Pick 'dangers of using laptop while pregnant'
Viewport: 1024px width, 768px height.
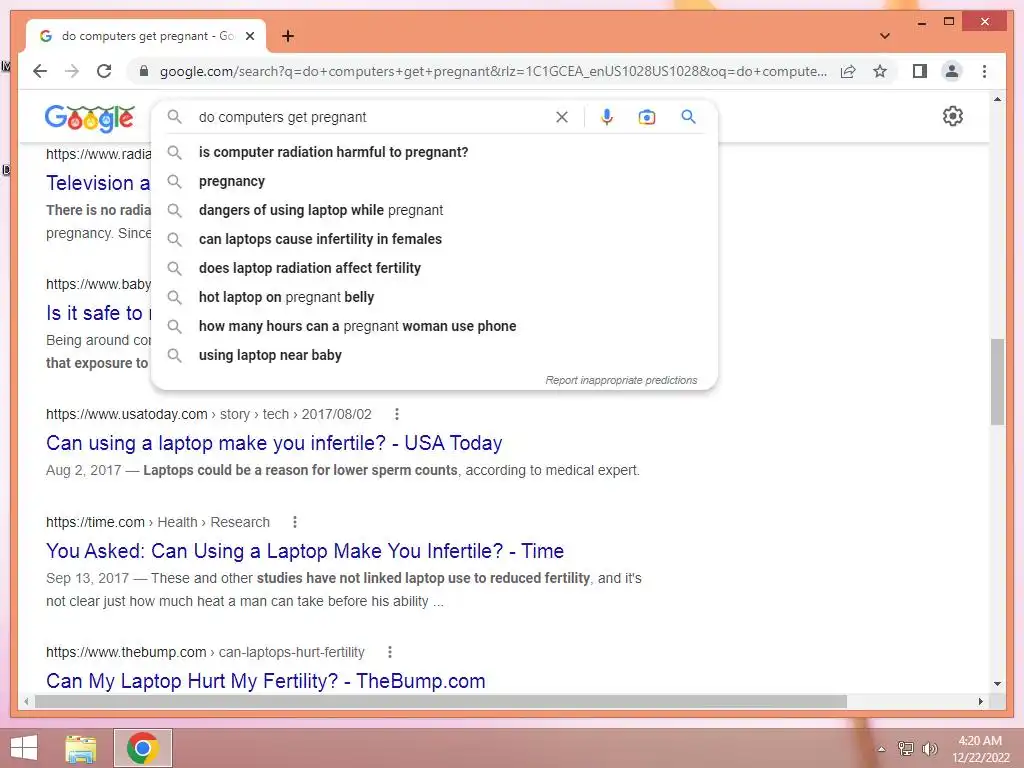[434, 210]
